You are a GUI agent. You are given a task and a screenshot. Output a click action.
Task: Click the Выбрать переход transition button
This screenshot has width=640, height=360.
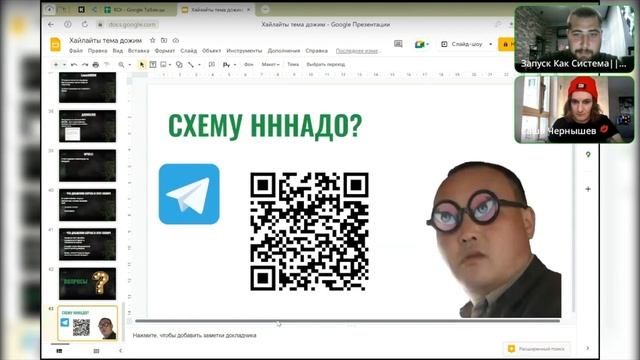pyautogui.click(x=326, y=64)
